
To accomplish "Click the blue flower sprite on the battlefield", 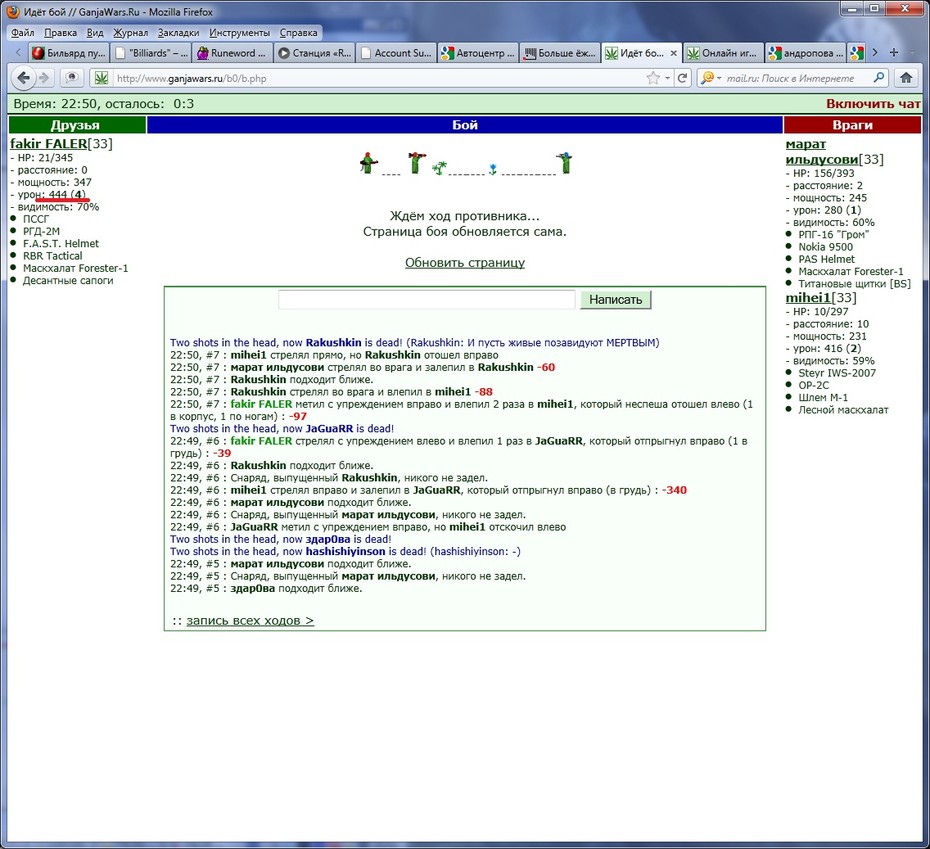I will click(x=492, y=170).
